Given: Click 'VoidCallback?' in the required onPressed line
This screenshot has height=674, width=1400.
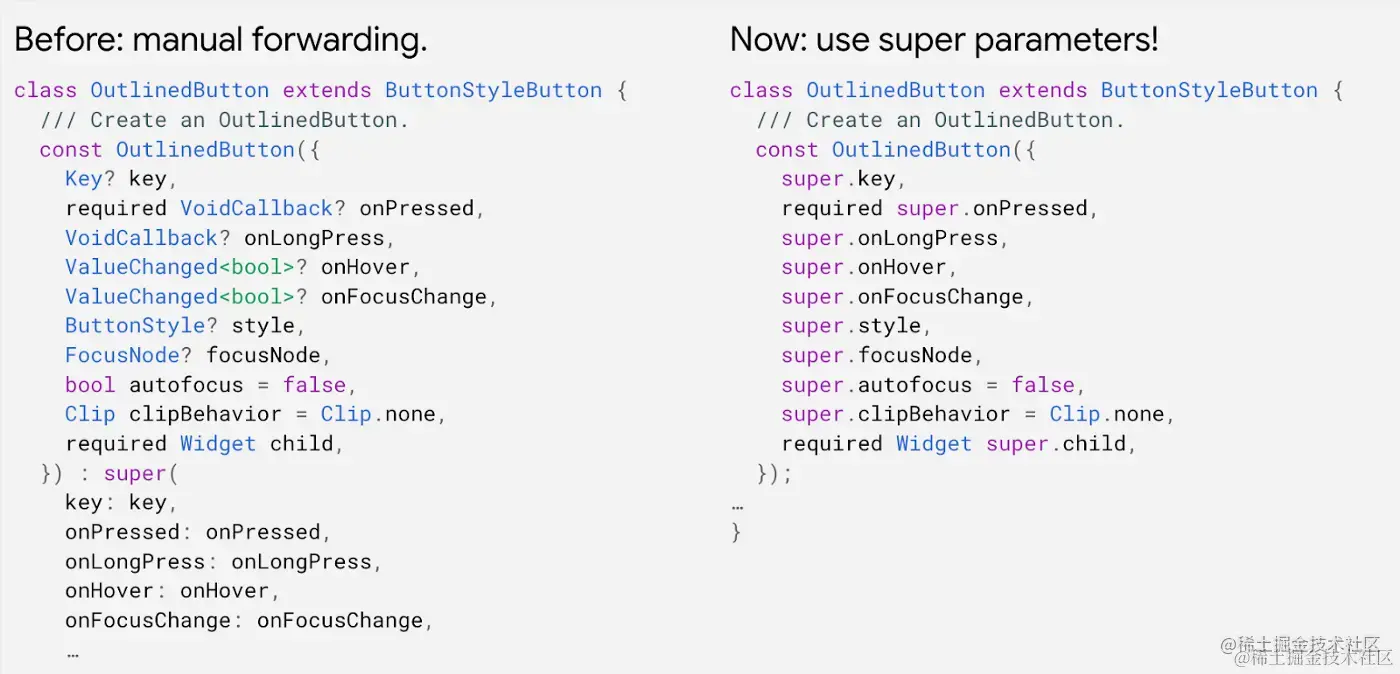Looking at the screenshot, I should pos(263,208).
